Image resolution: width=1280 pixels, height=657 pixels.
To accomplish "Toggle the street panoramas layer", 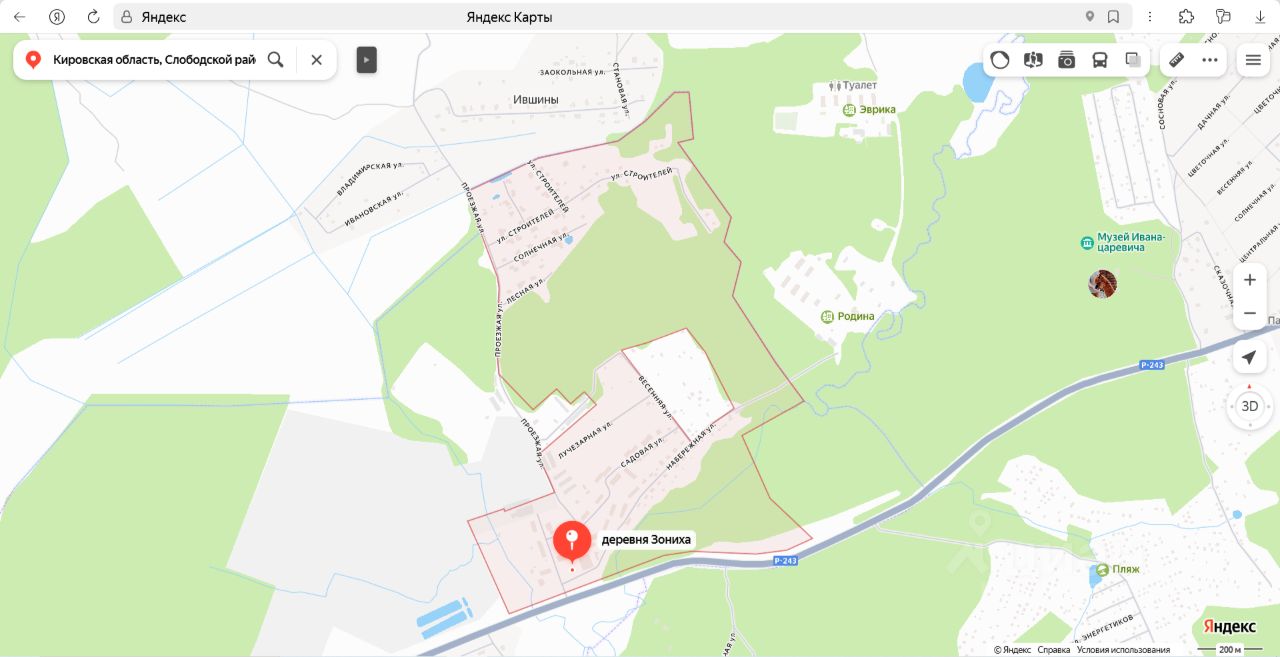I will point(1033,59).
